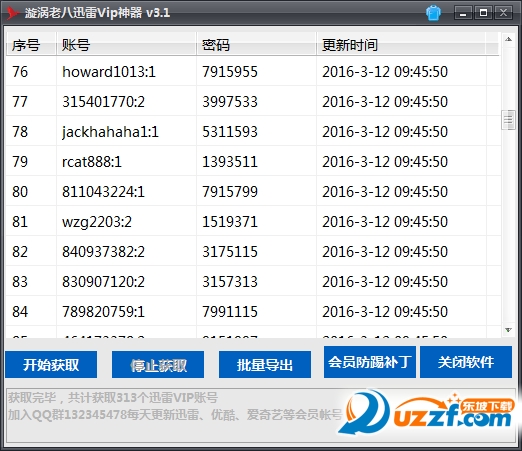Screen dimensions: 522x451
Task: Click the 开始获取 button
Action: coord(51,365)
